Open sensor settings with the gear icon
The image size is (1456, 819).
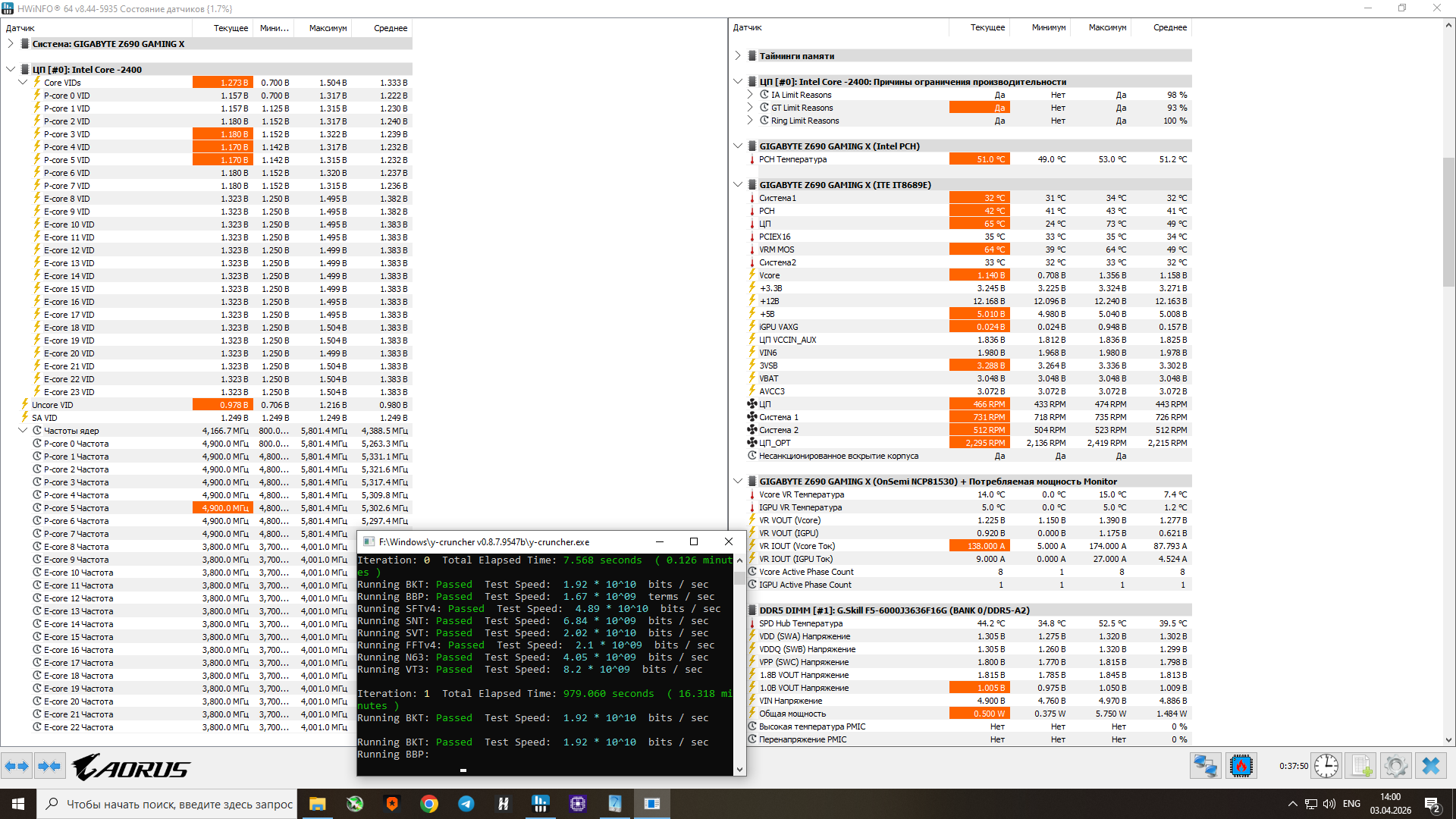(1395, 767)
